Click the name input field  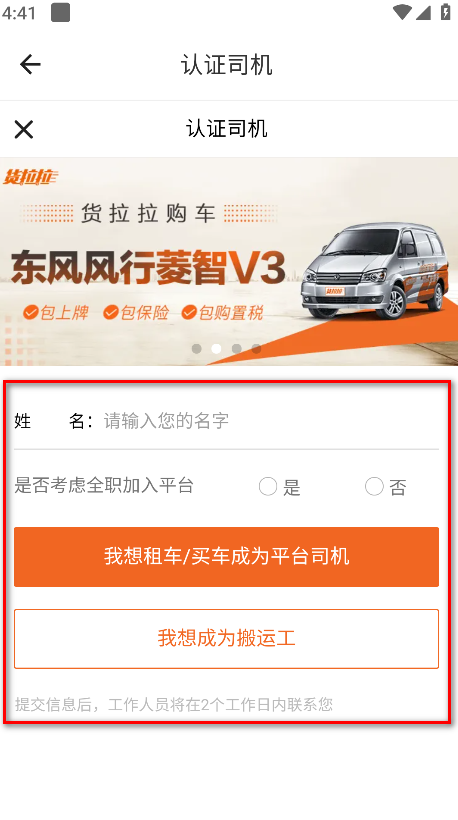click(x=270, y=420)
